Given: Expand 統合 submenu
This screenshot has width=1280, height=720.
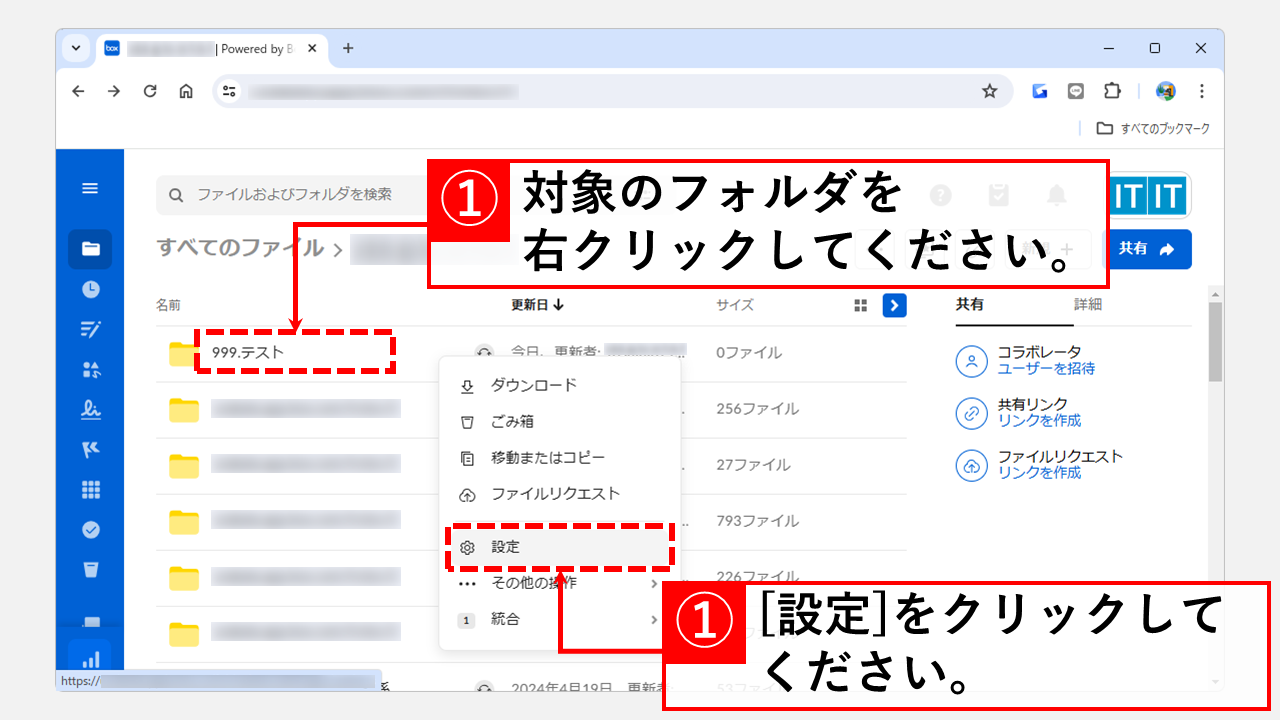Looking at the screenshot, I should (560, 620).
